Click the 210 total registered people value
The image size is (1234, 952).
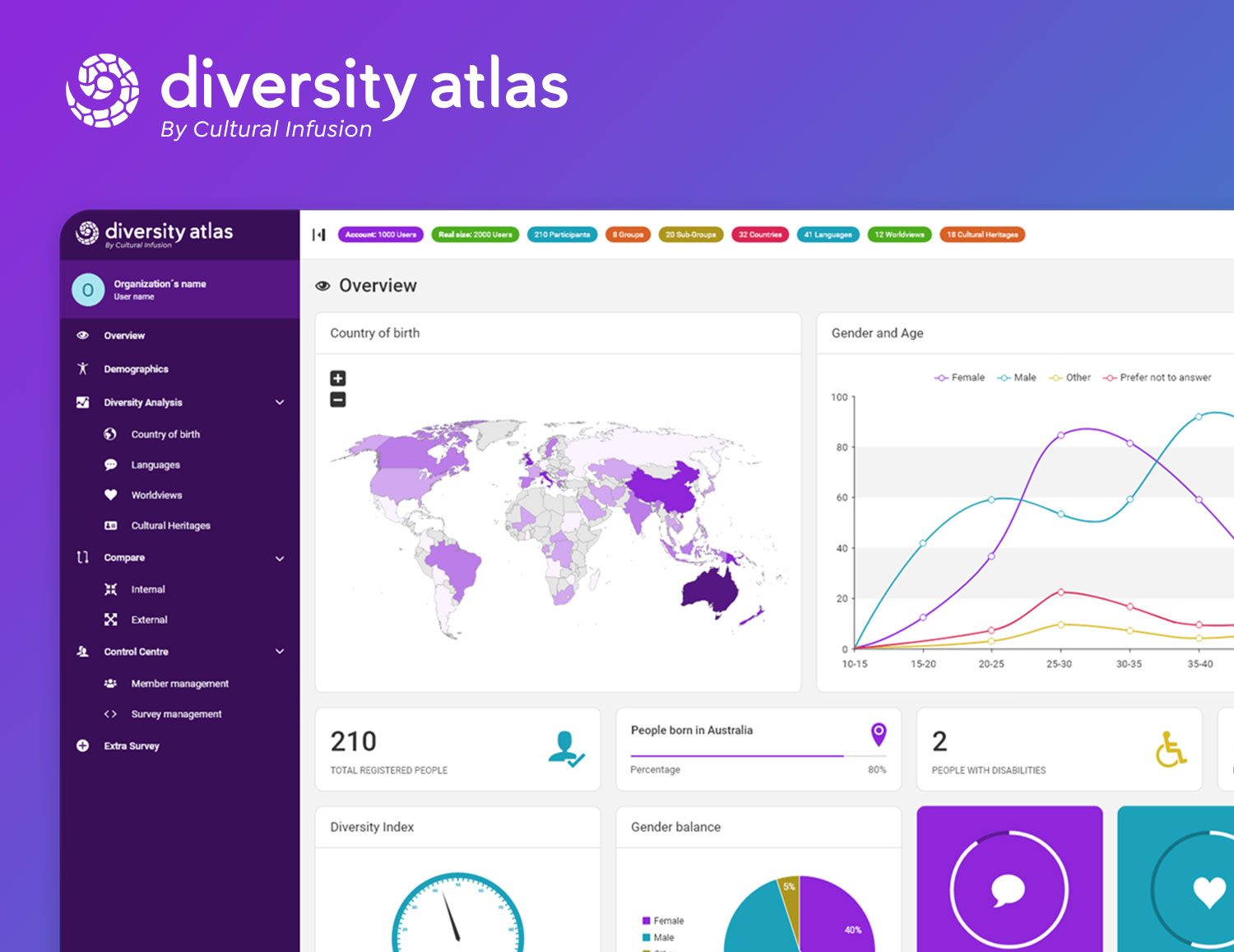click(x=354, y=741)
